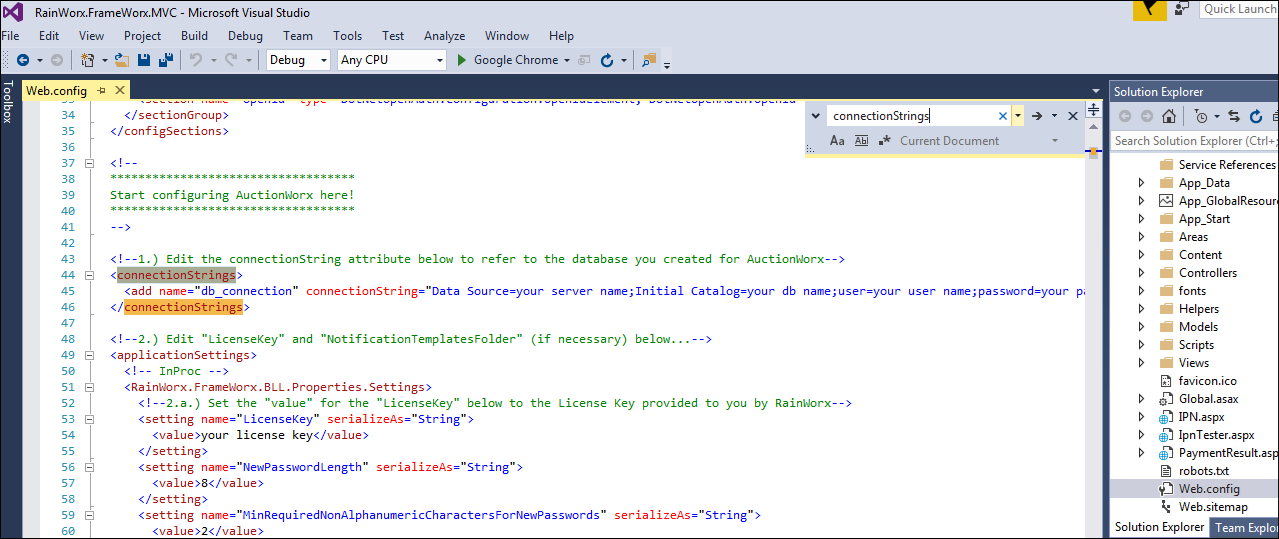Click the pin icon on Web.config tab
This screenshot has width=1279, height=539.
(102, 91)
